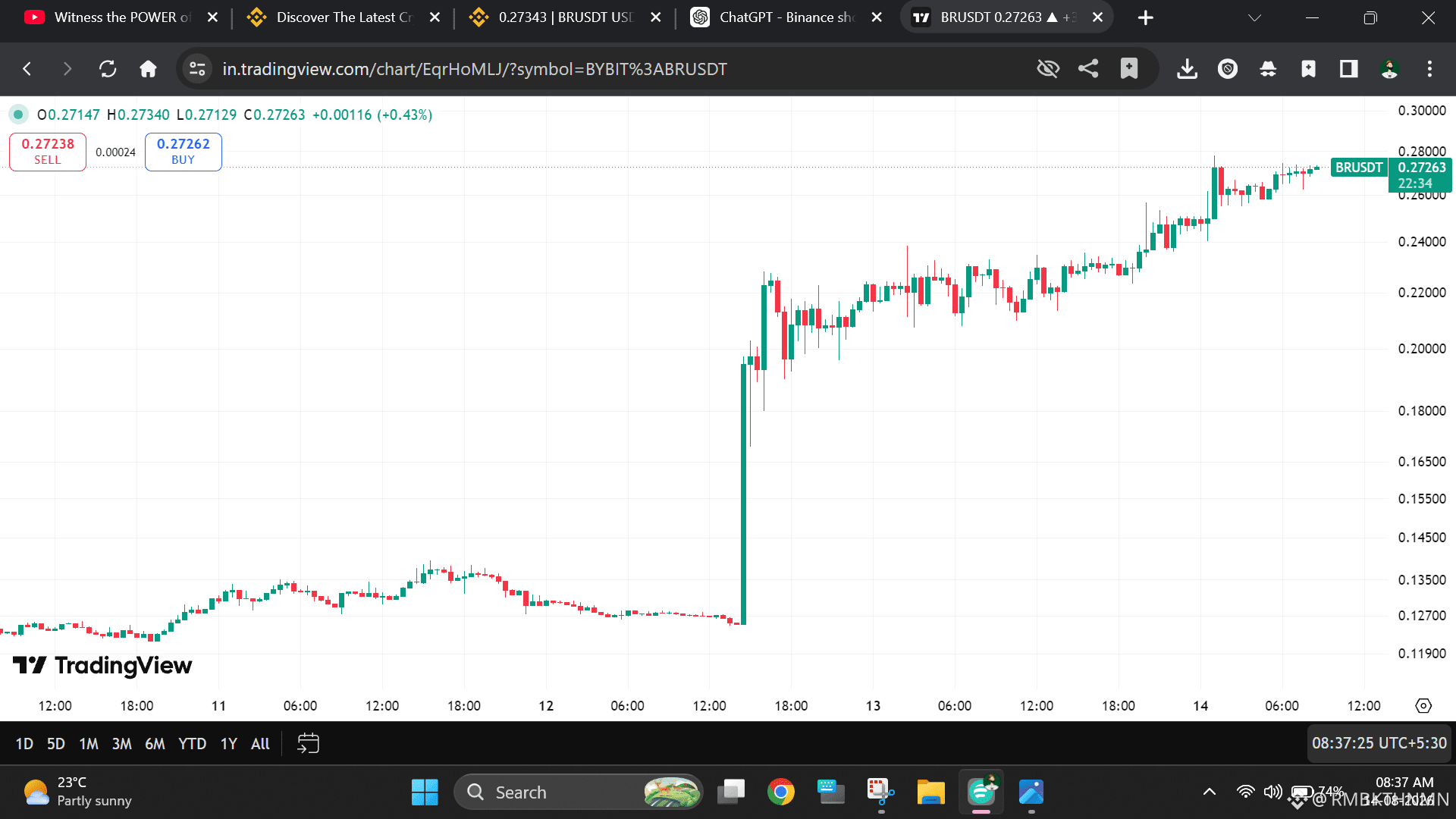Reload the TradingView page
The image size is (1456, 819).
click(x=108, y=69)
